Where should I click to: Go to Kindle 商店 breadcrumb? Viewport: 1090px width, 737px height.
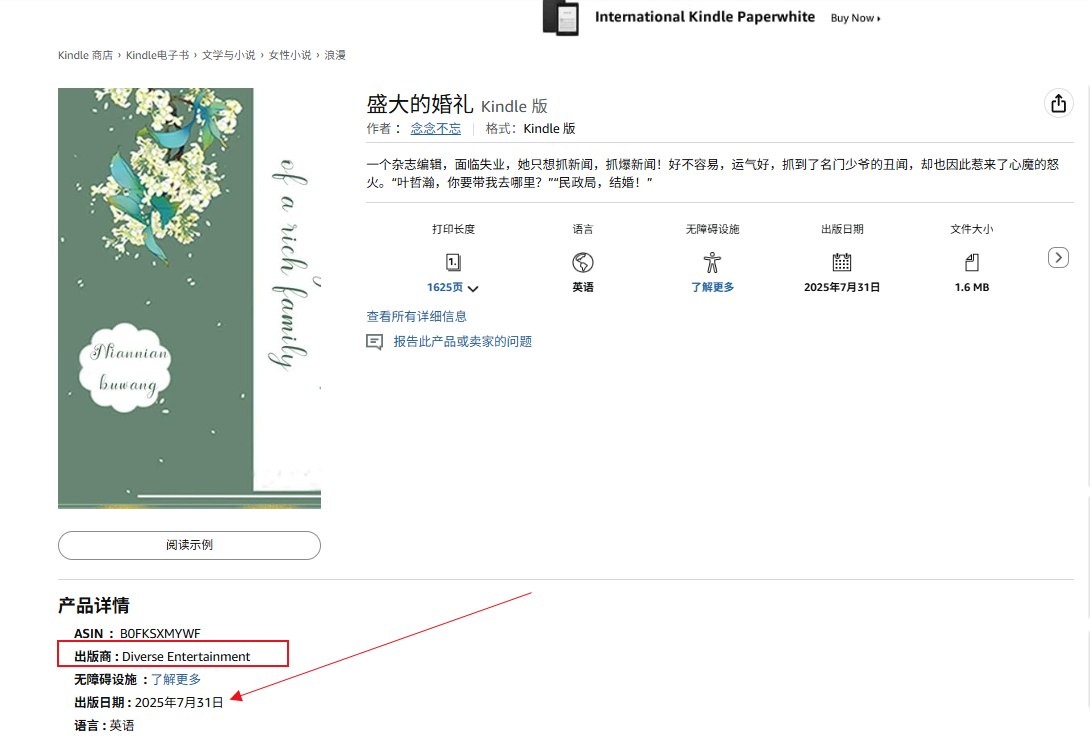pyautogui.click(x=85, y=55)
